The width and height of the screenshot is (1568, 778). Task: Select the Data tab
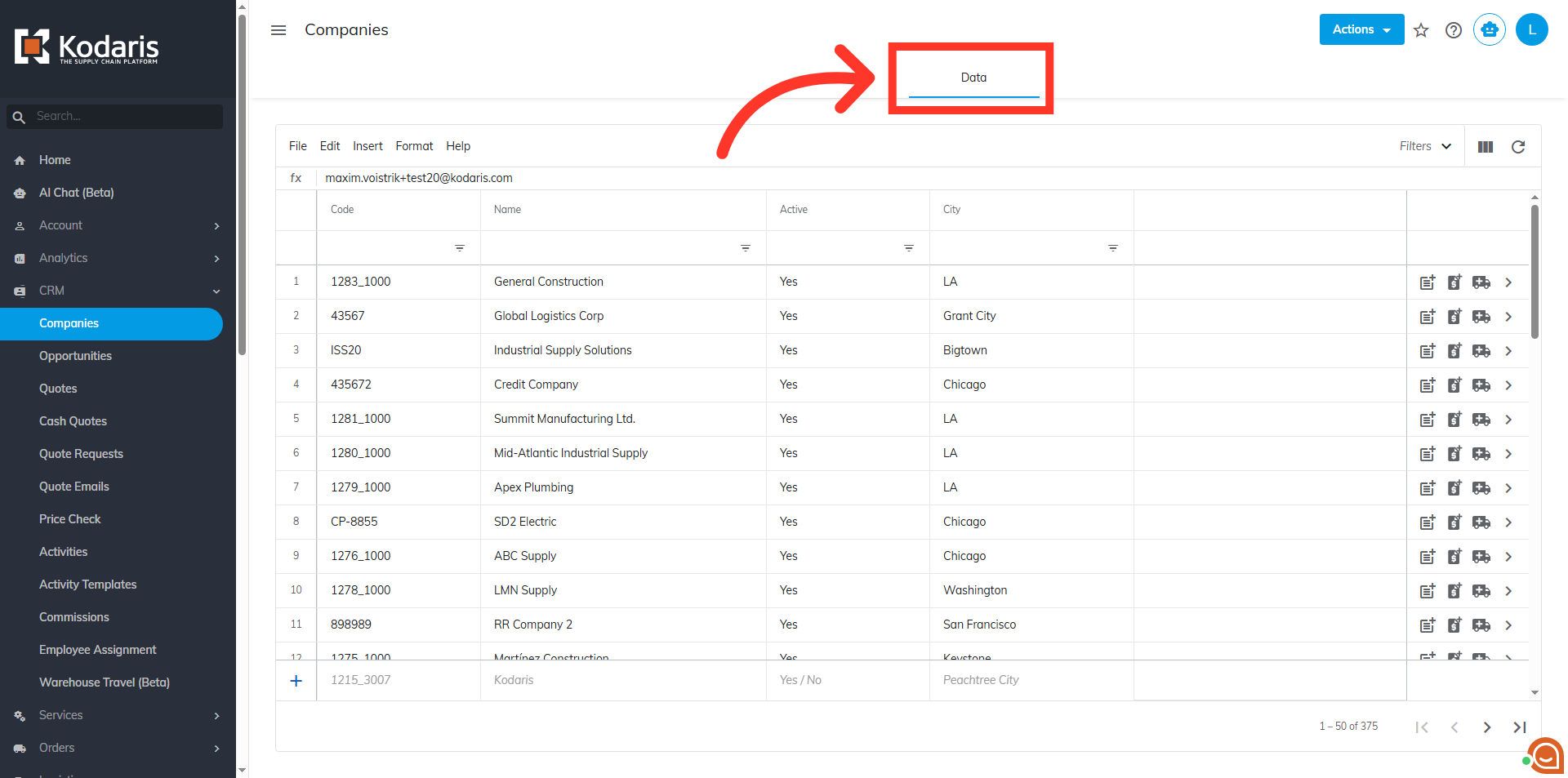click(x=973, y=78)
